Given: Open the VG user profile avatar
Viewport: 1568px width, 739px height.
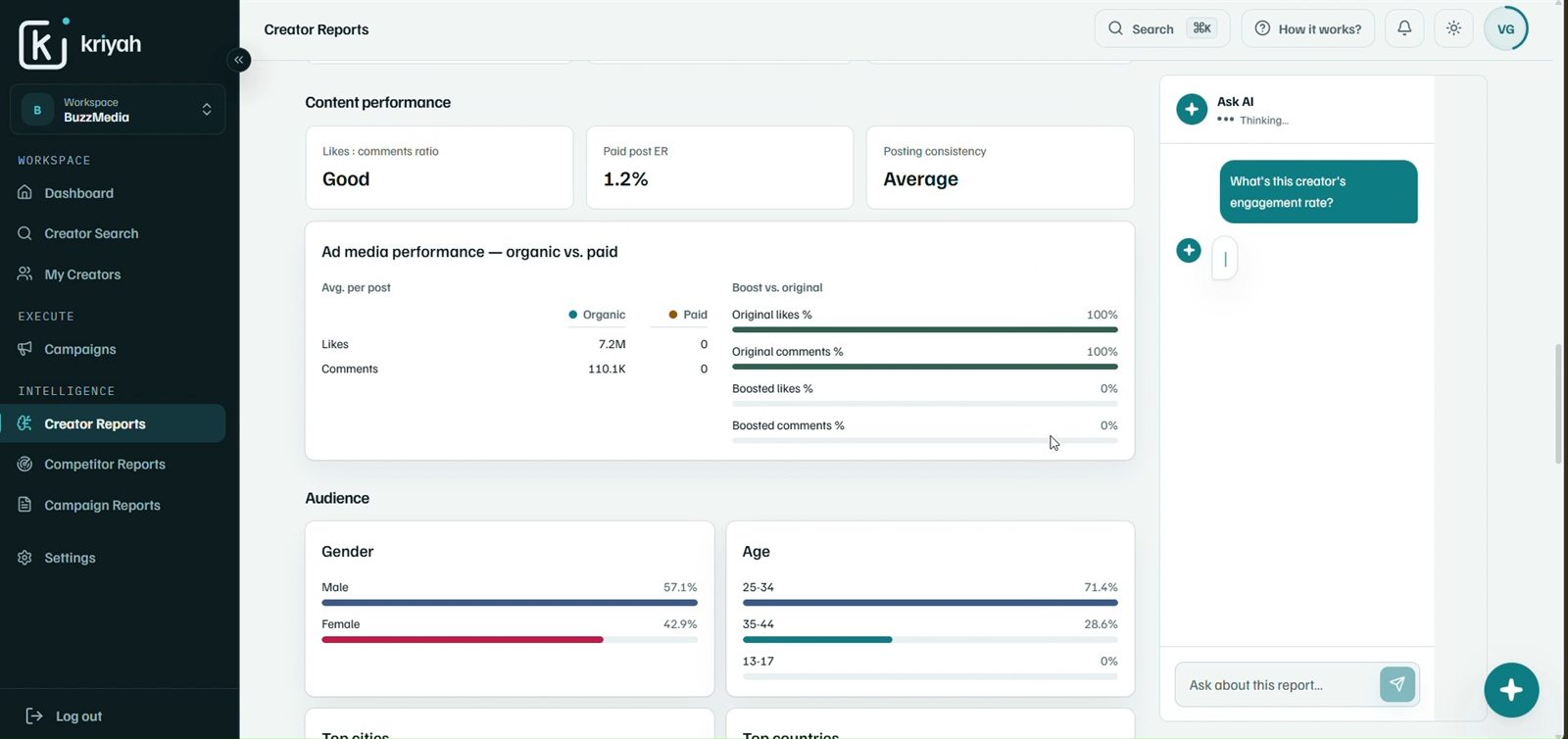Looking at the screenshot, I should point(1506,28).
